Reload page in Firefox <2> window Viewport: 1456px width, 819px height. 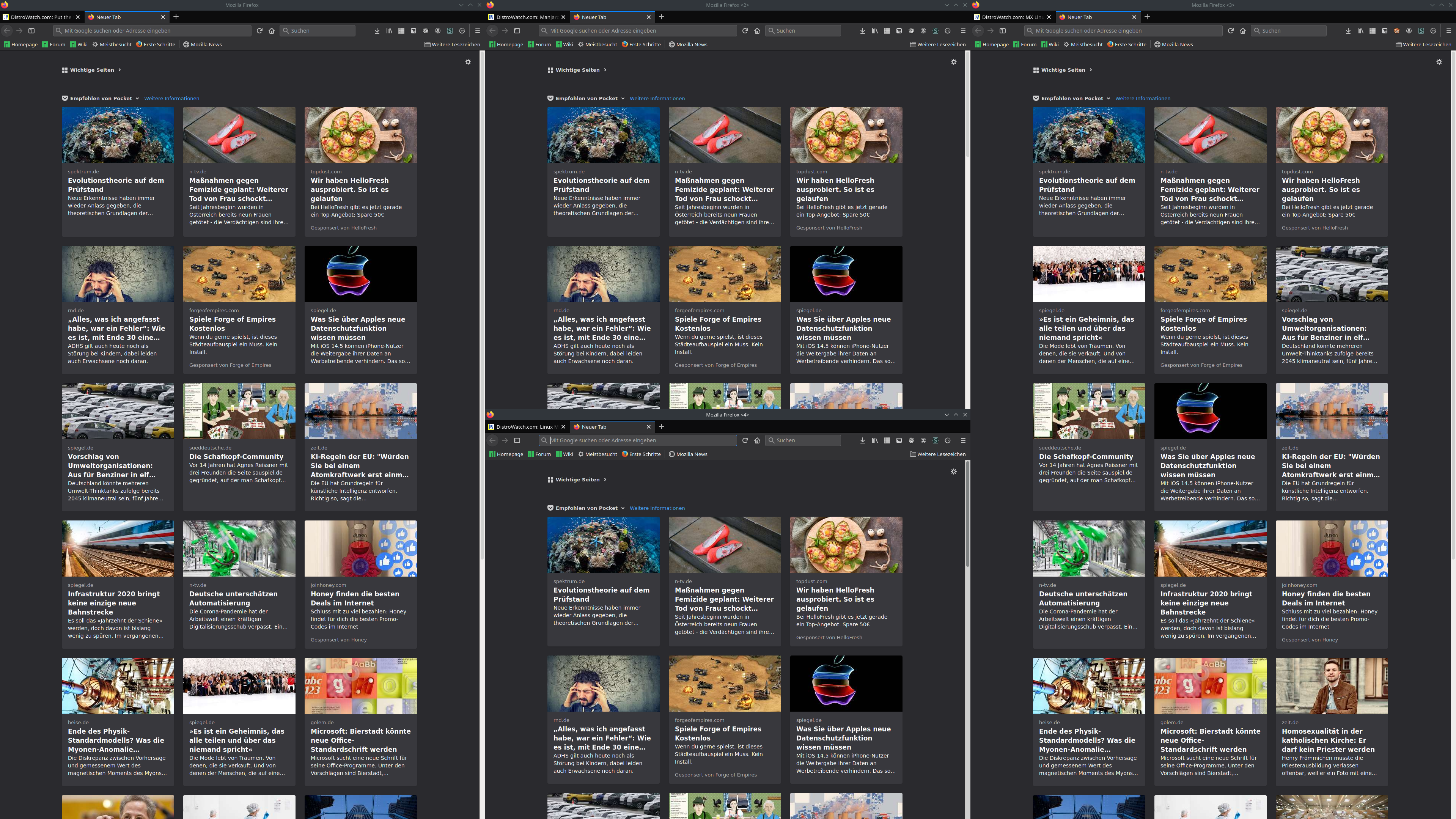click(745, 30)
